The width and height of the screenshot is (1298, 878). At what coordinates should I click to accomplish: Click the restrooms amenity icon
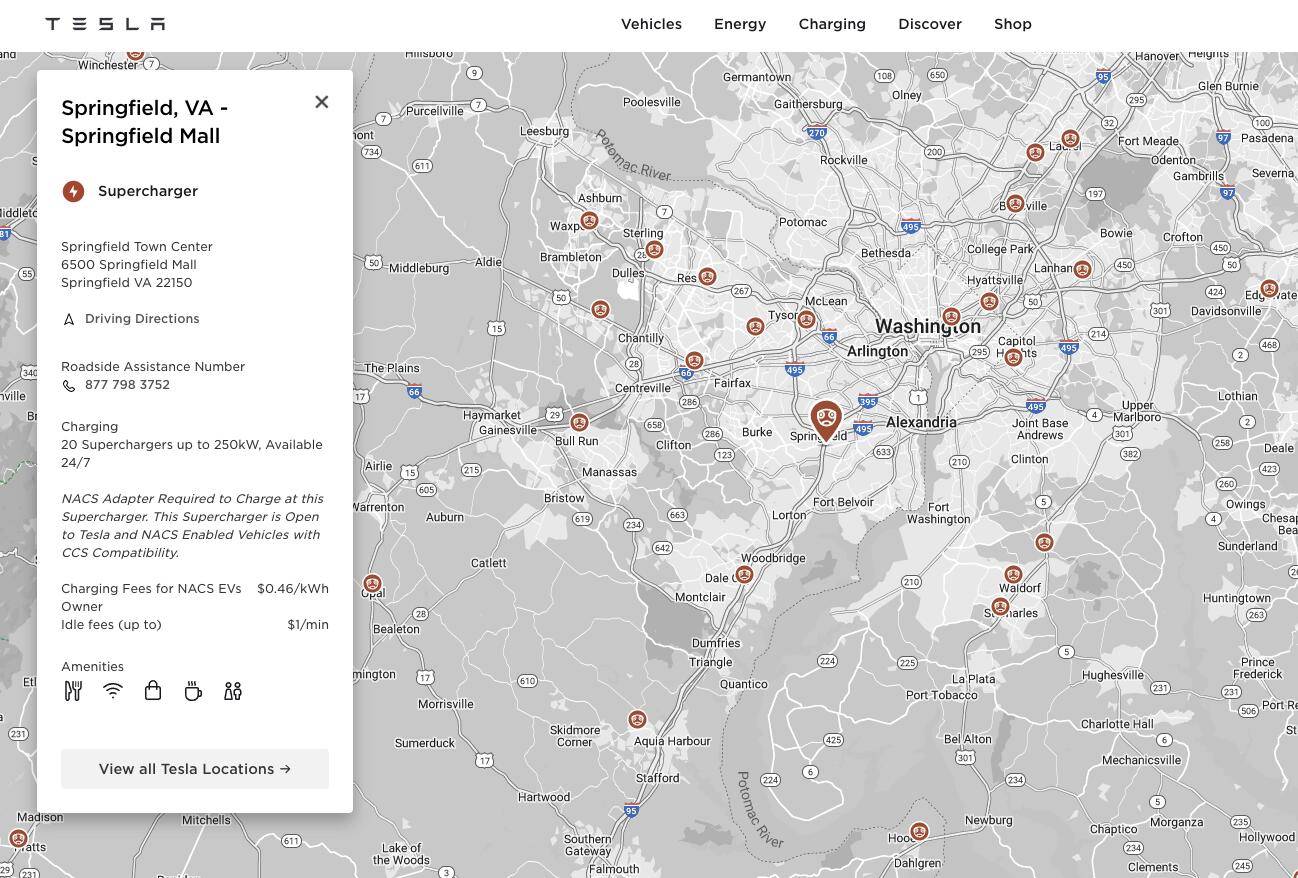coord(233,691)
